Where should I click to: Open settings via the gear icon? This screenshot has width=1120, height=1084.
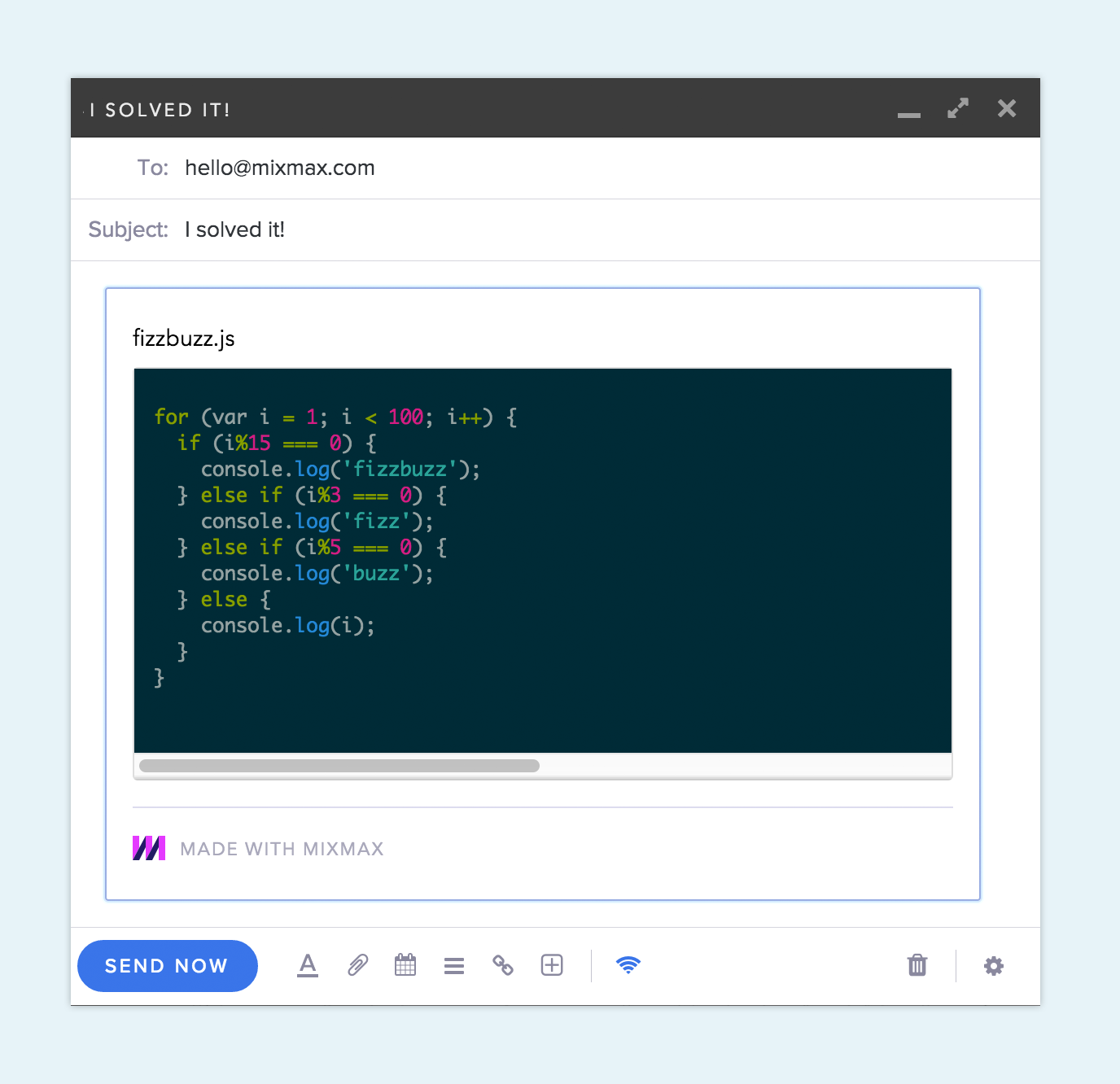(x=994, y=966)
